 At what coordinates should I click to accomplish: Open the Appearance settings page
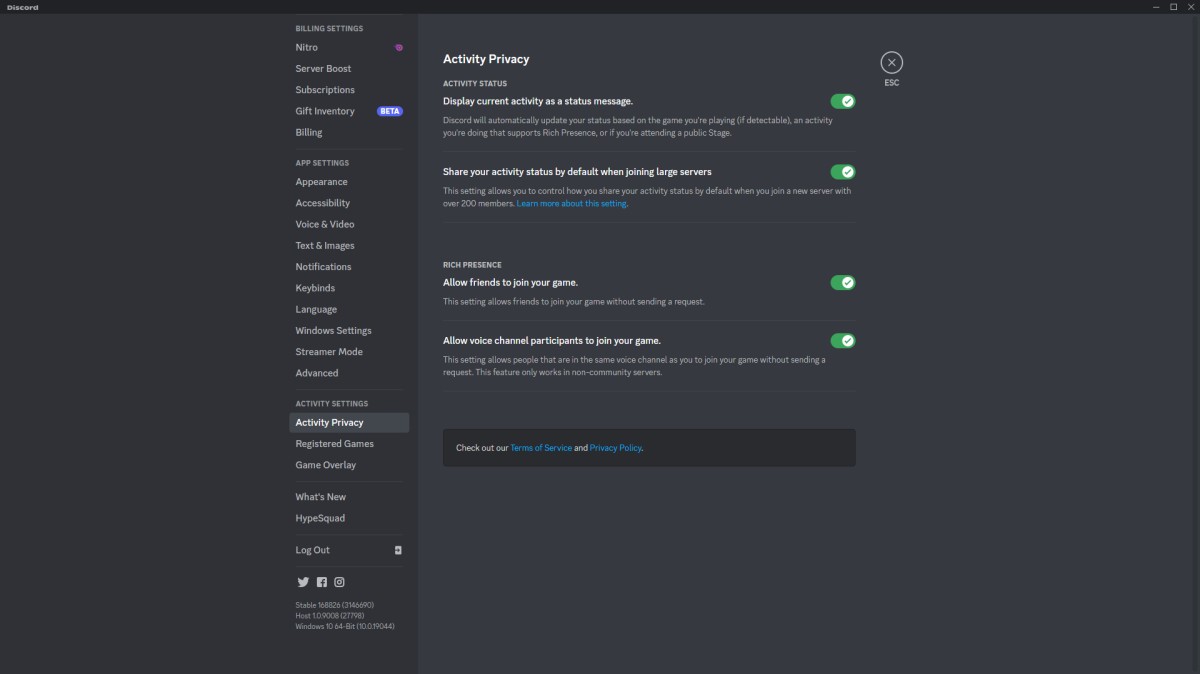(x=321, y=181)
